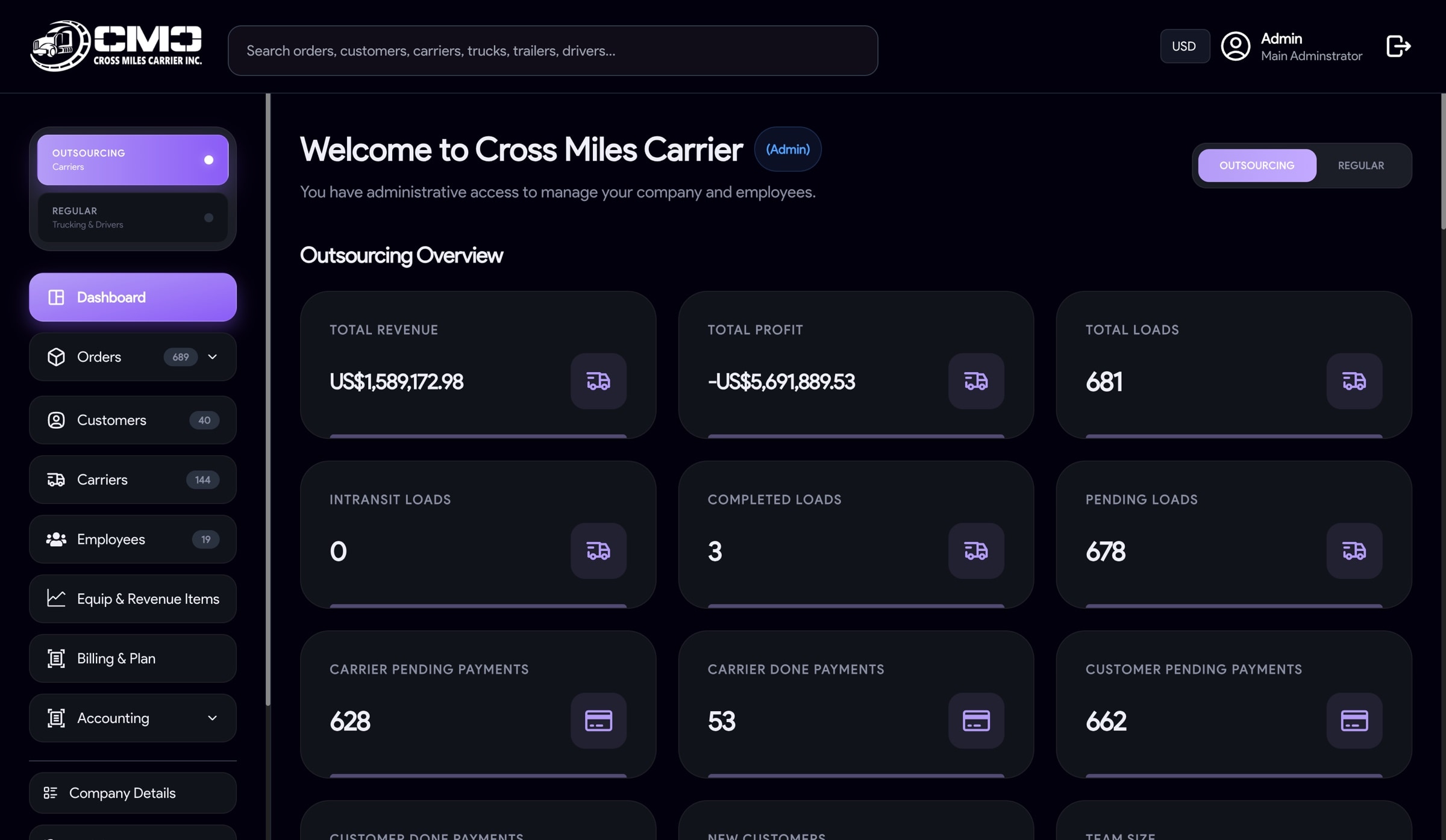Open Billing & Plan page
The width and height of the screenshot is (1446, 840).
point(133,659)
